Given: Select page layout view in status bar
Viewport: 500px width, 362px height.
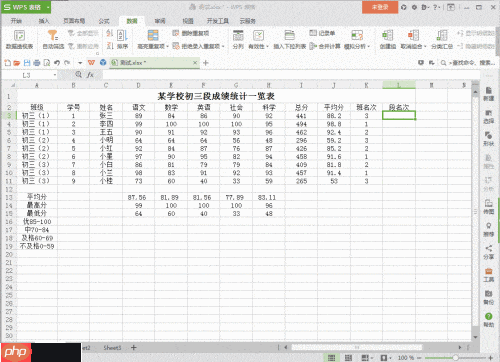Looking at the screenshot, I should click(x=348, y=358).
